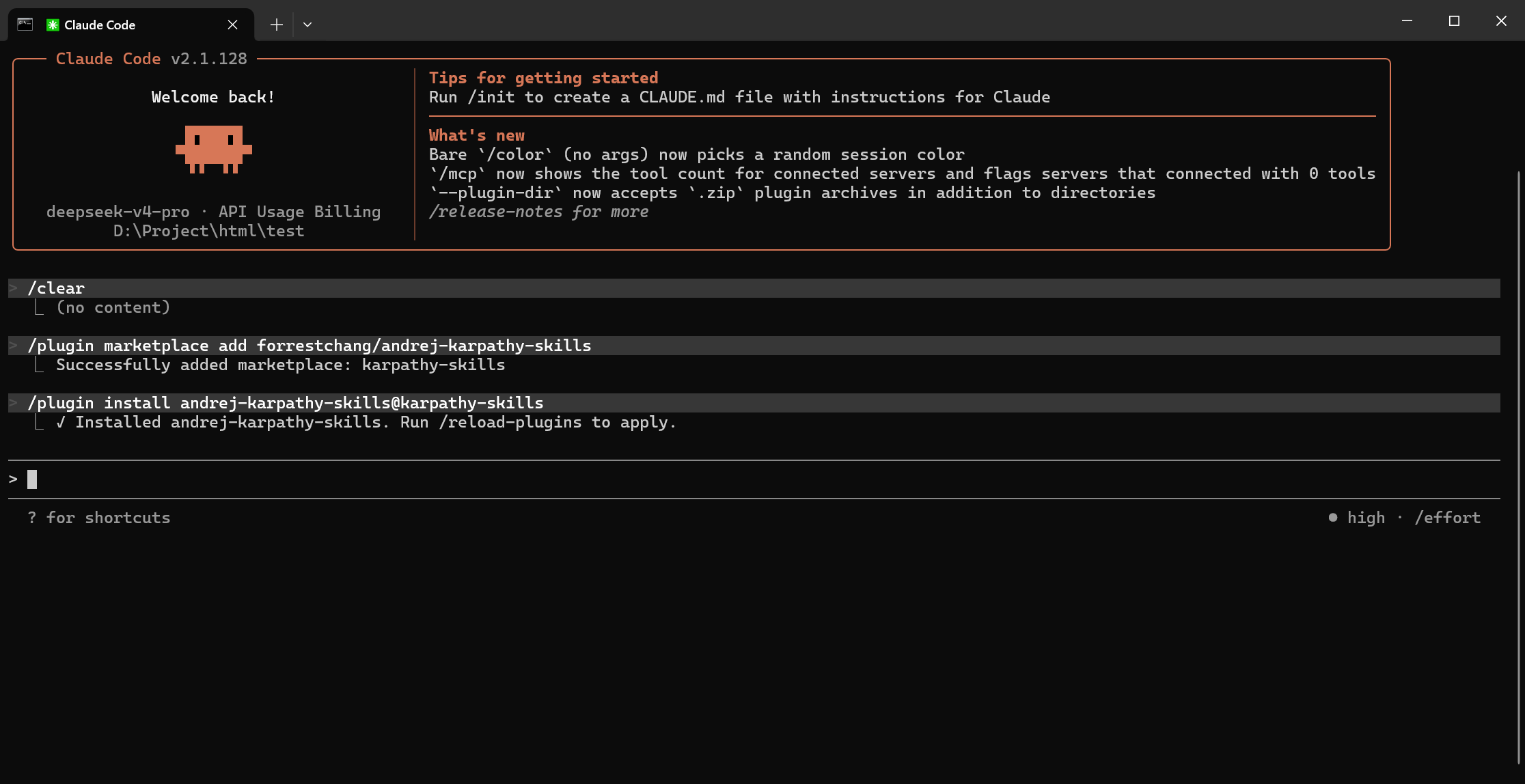The image size is (1525, 784).
Task: Click the vertical scrollbar of the terminal
Action: [1518, 468]
